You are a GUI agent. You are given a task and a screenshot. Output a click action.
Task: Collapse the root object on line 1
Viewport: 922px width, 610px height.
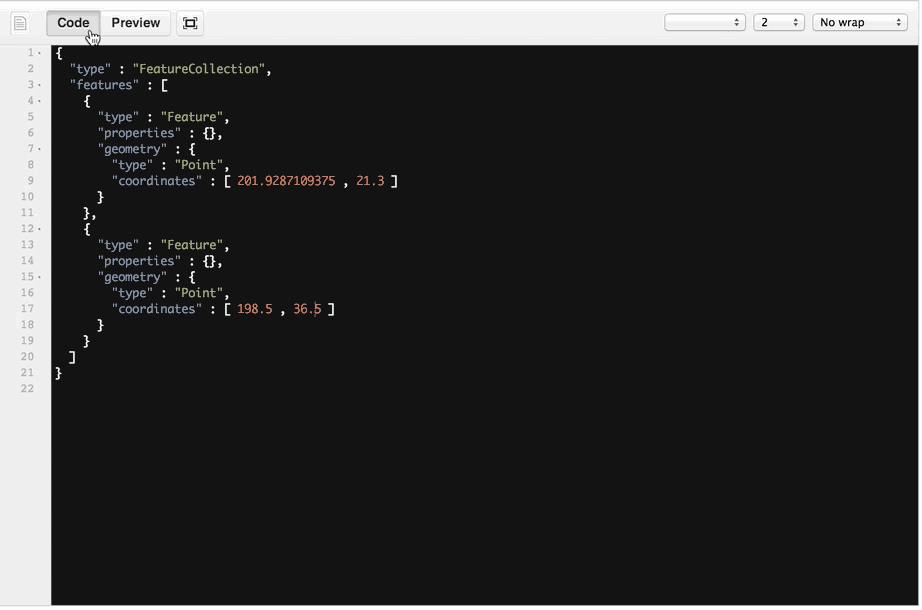tap(40, 53)
